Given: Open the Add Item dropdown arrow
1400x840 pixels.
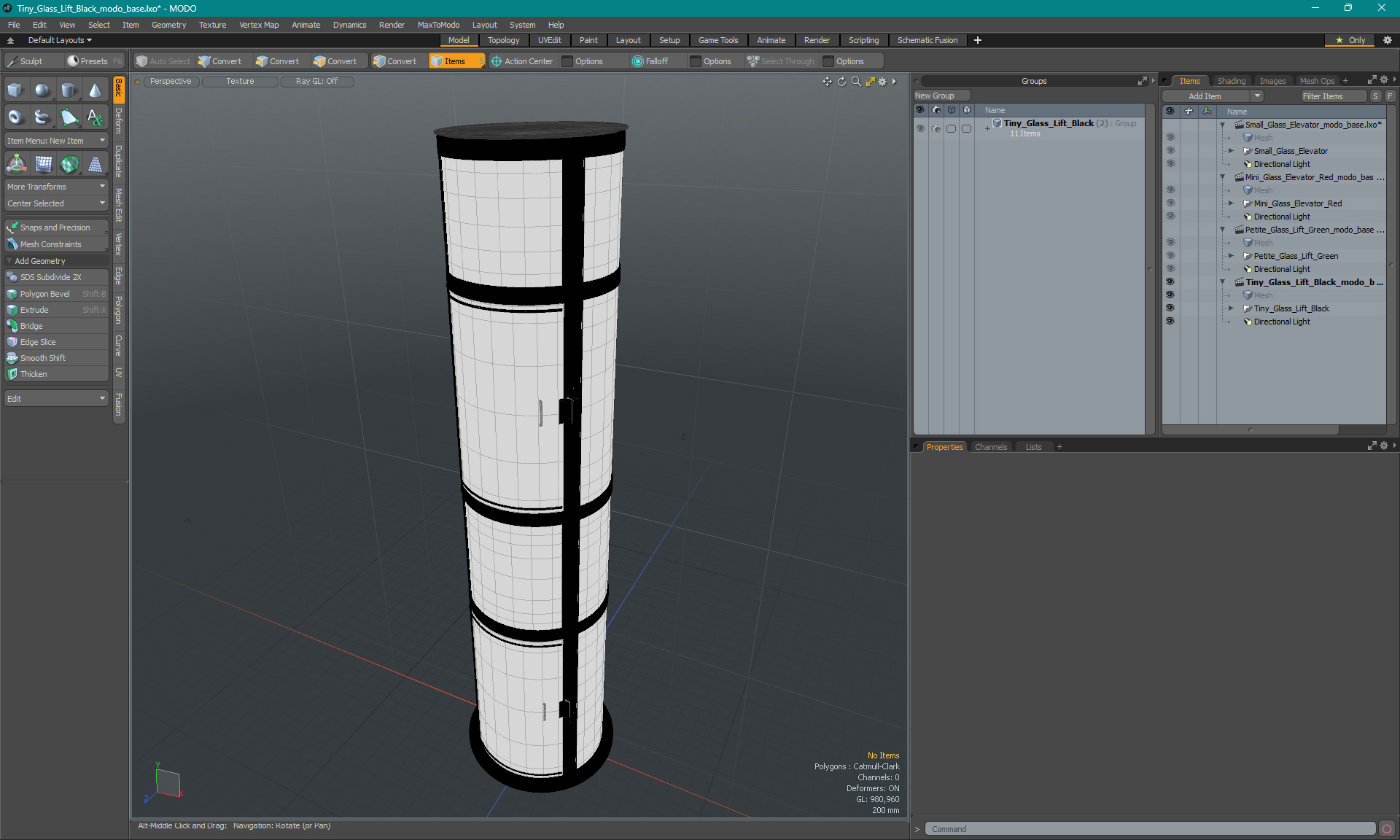Looking at the screenshot, I should pos(1257,96).
